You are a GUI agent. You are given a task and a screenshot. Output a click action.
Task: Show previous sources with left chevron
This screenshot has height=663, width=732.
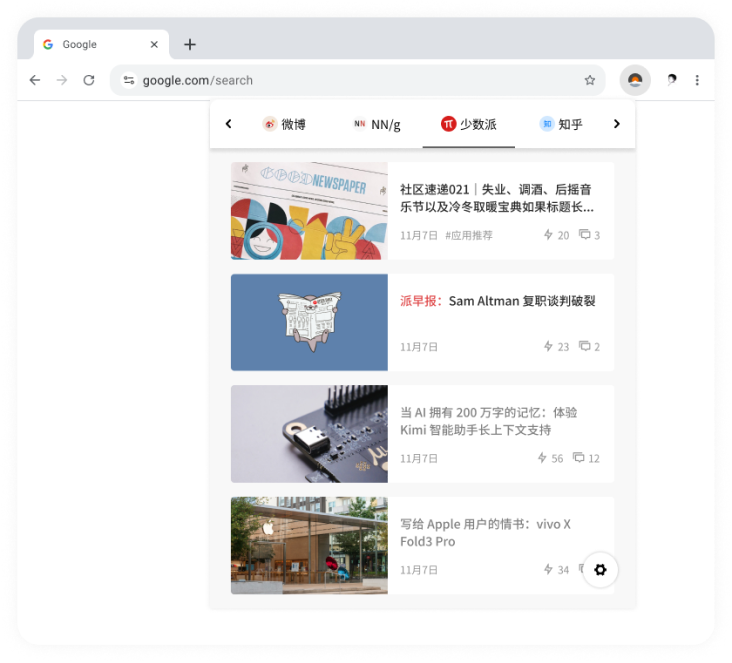[x=228, y=124]
